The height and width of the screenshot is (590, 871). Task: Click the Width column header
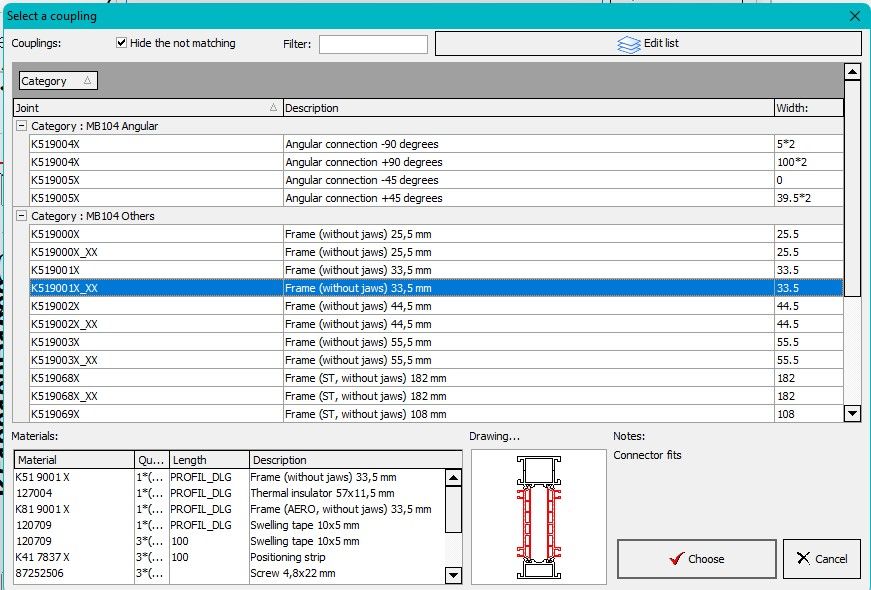[x=808, y=108]
